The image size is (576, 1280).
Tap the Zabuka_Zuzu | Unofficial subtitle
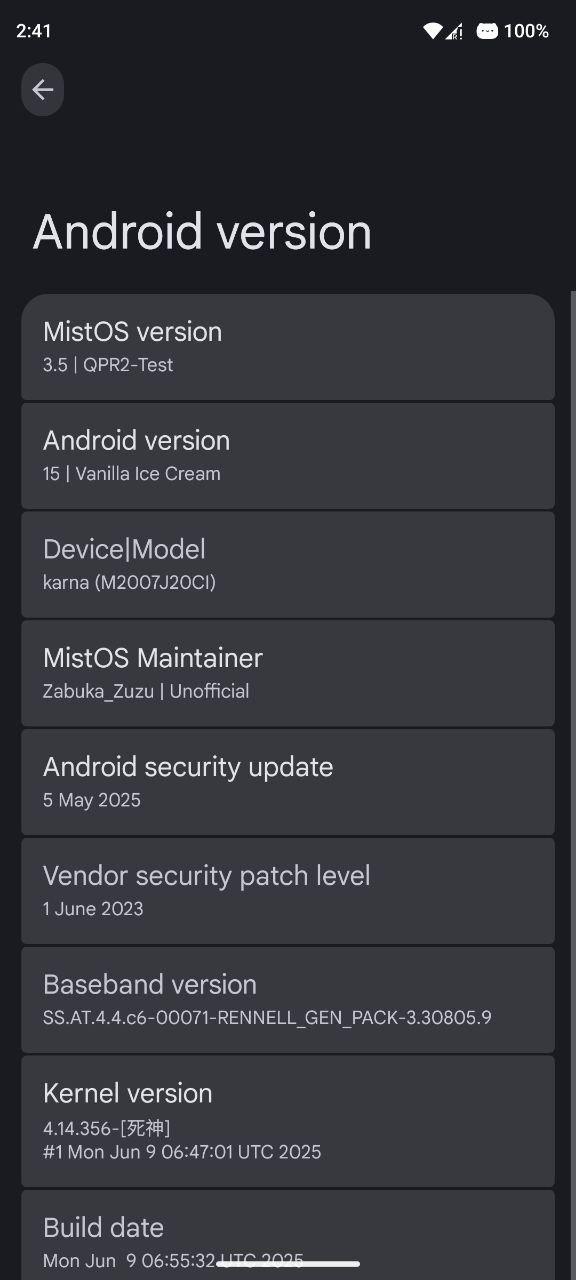(x=146, y=691)
